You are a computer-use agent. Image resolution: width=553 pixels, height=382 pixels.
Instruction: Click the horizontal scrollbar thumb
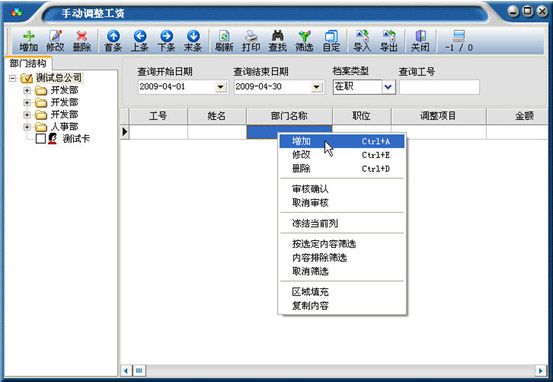point(139,370)
